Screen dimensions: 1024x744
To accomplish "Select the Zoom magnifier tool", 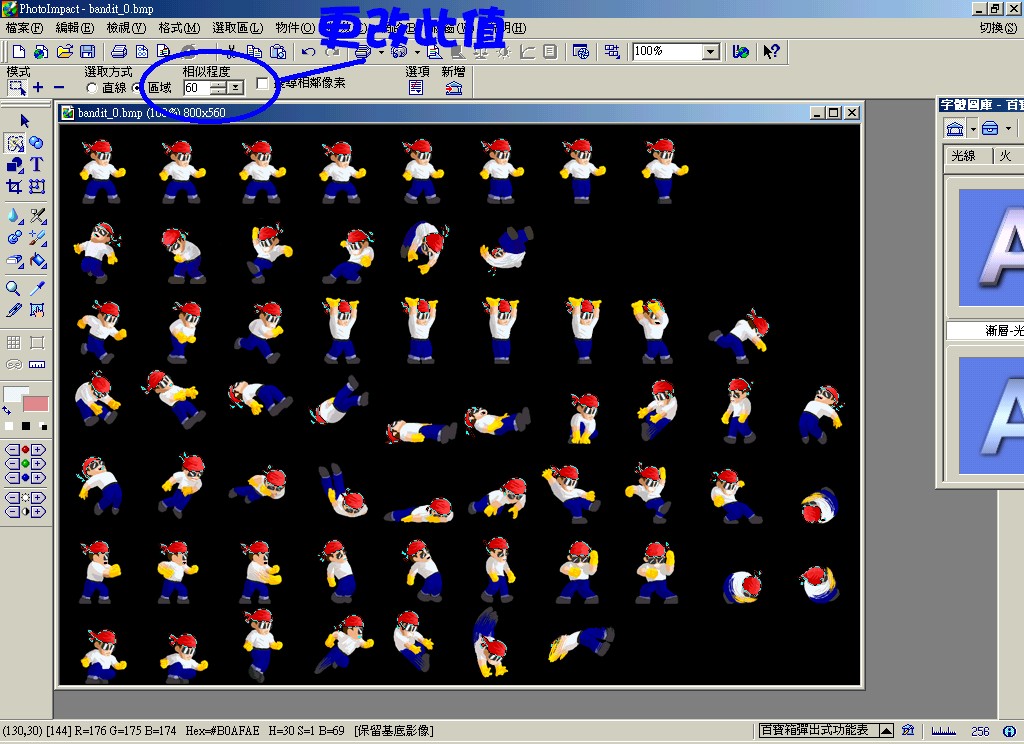I will pyautogui.click(x=13, y=288).
